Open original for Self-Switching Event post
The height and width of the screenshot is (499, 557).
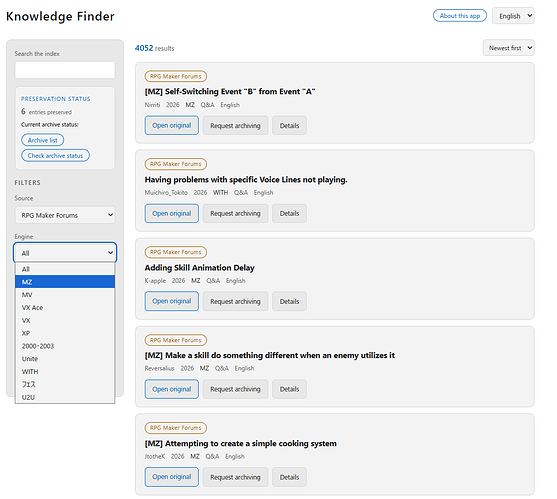[172, 125]
